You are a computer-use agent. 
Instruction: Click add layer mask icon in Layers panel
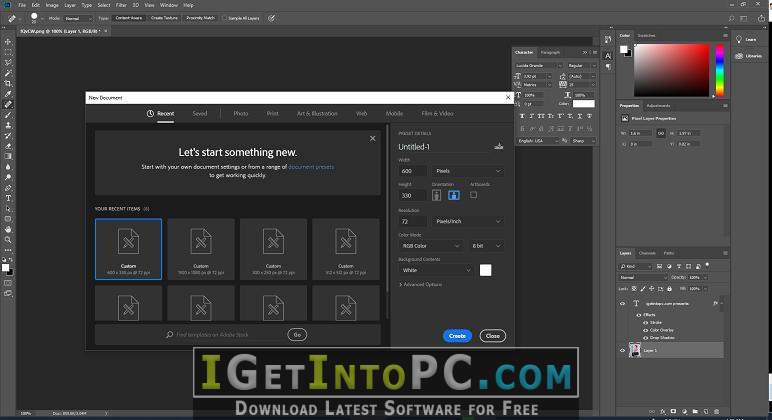click(x=674, y=411)
